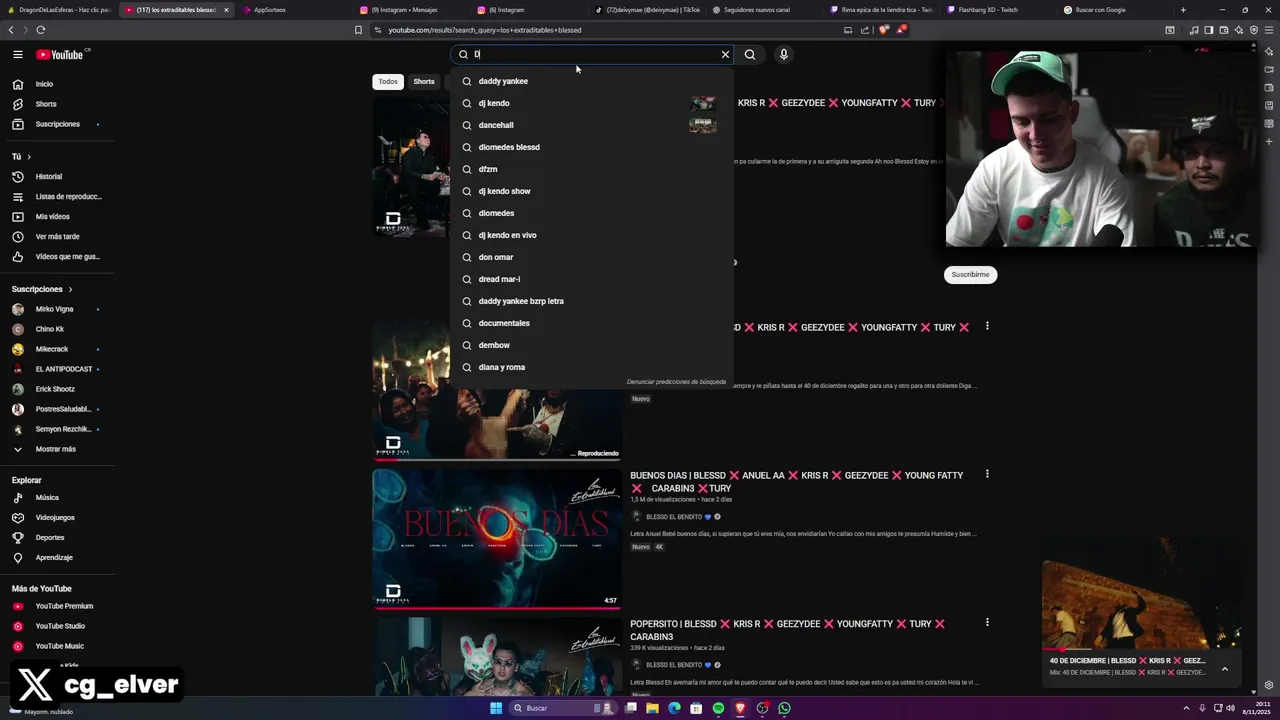Open EL ANTIPODCAST channel subscription

coord(57,369)
